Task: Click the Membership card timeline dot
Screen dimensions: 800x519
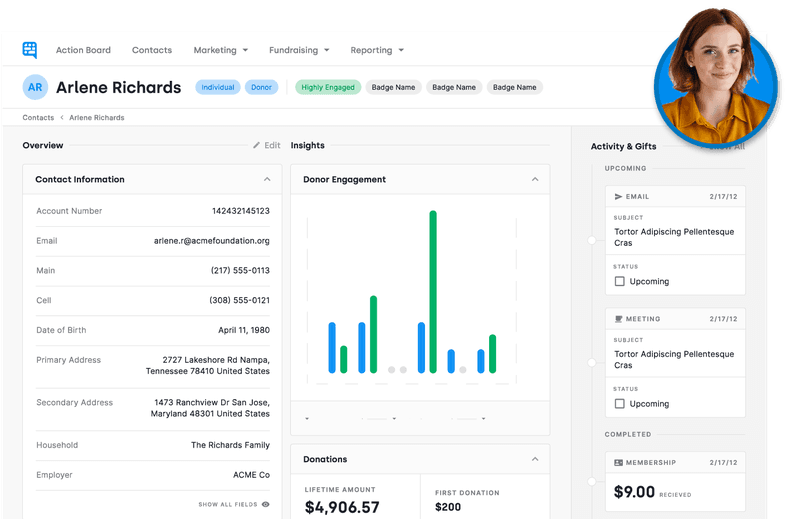Action: coord(592,481)
